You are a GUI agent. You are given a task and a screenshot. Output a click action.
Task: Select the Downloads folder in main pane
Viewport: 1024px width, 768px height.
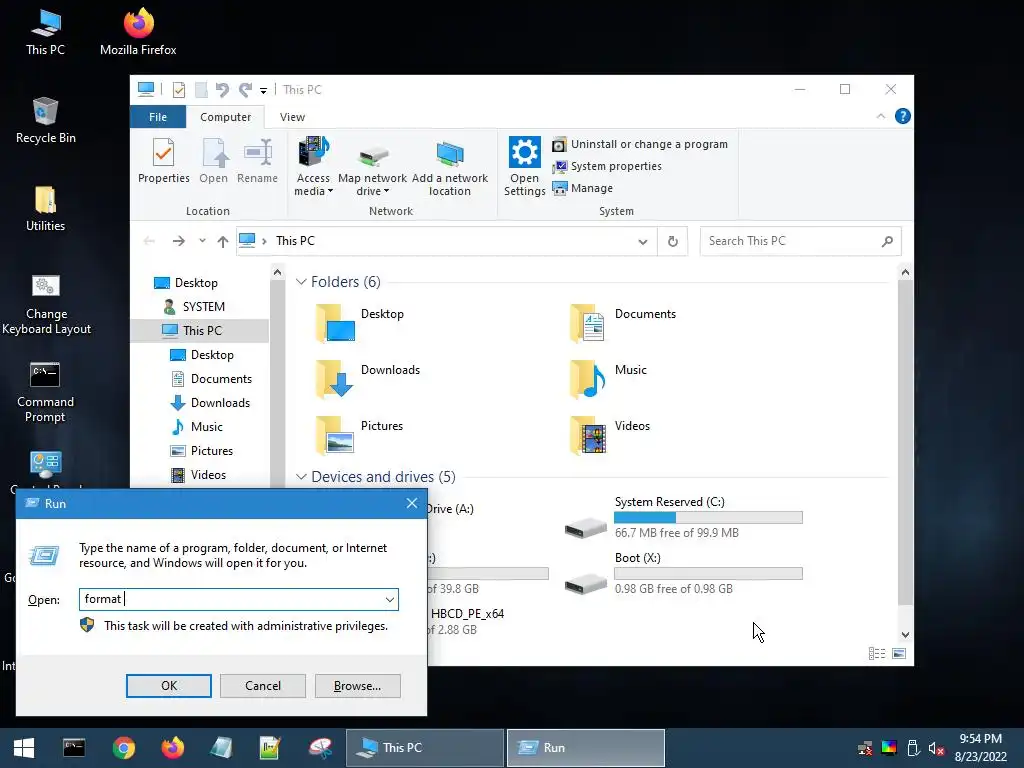coord(367,379)
